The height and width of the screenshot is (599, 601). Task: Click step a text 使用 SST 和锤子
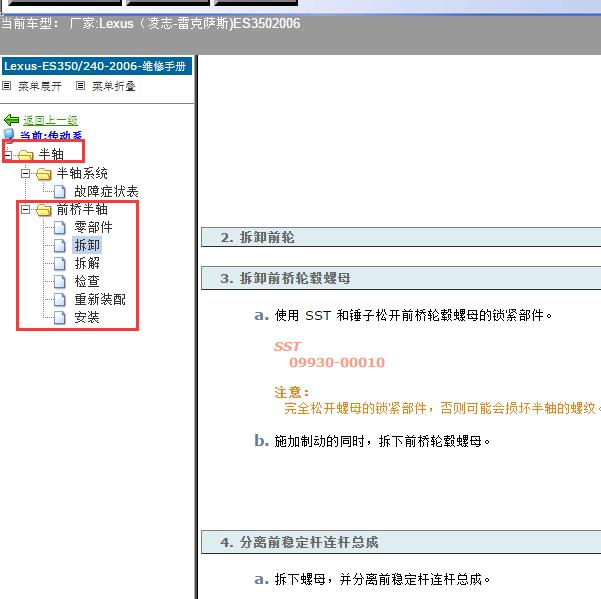click(413, 315)
